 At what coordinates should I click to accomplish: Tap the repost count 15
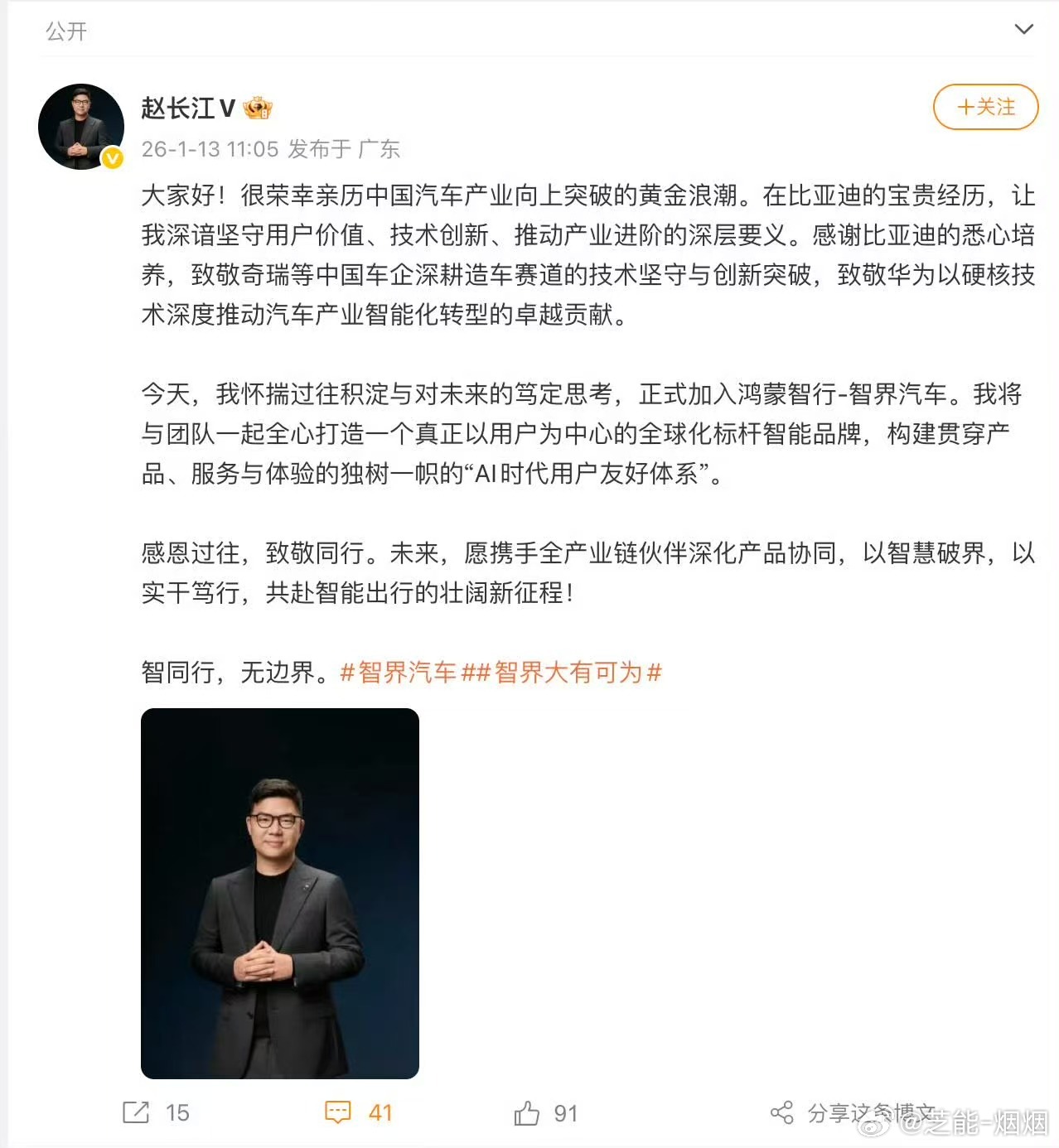[x=177, y=1112]
